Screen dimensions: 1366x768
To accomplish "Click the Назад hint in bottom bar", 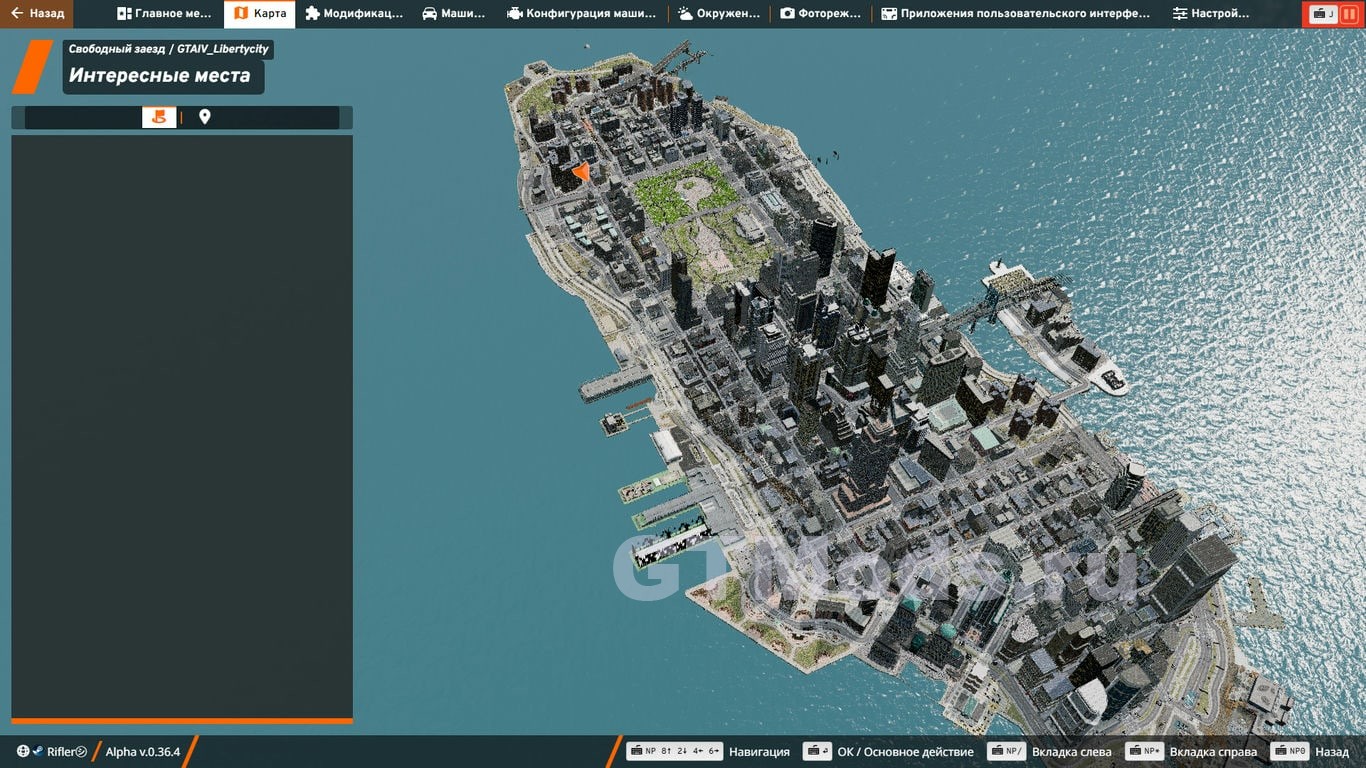I will pyautogui.click(x=1332, y=752).
